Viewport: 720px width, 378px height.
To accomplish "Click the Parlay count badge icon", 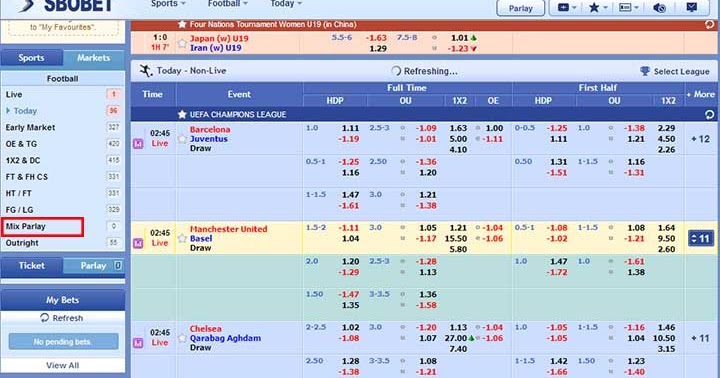I will (118, 265).
